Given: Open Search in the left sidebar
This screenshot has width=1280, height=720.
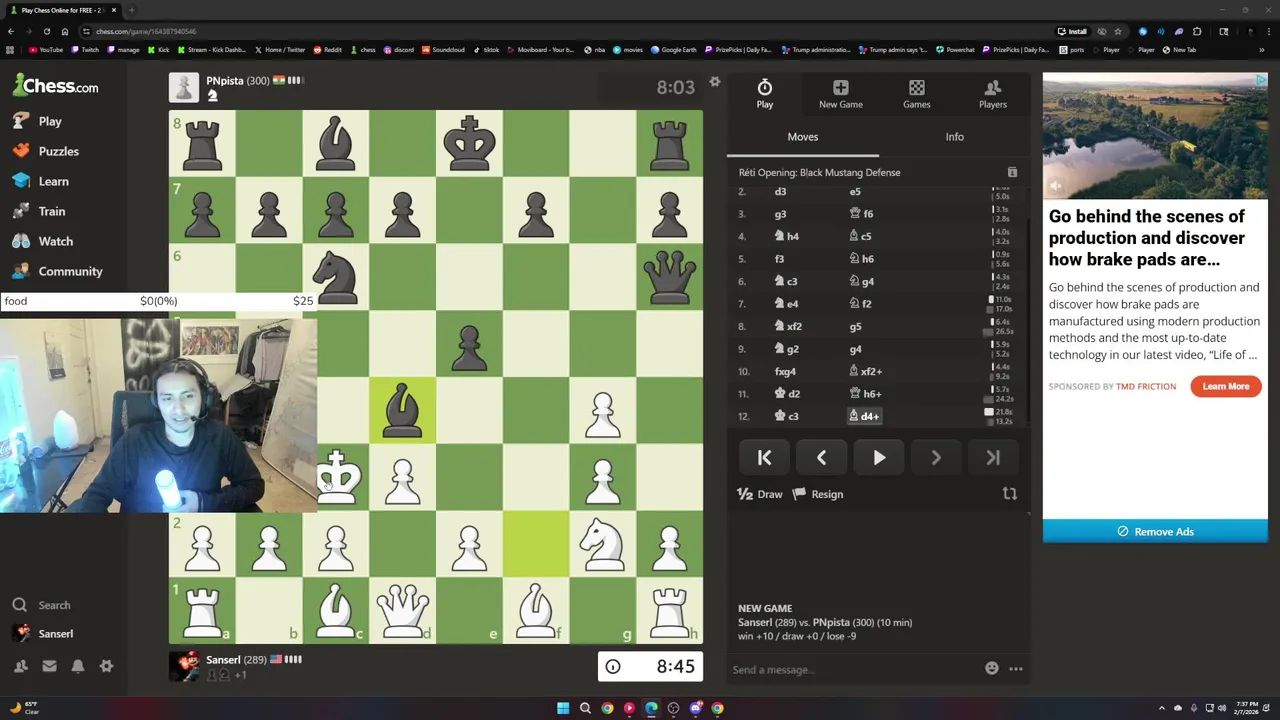Looking at the screenshot, I should point(41,605).
